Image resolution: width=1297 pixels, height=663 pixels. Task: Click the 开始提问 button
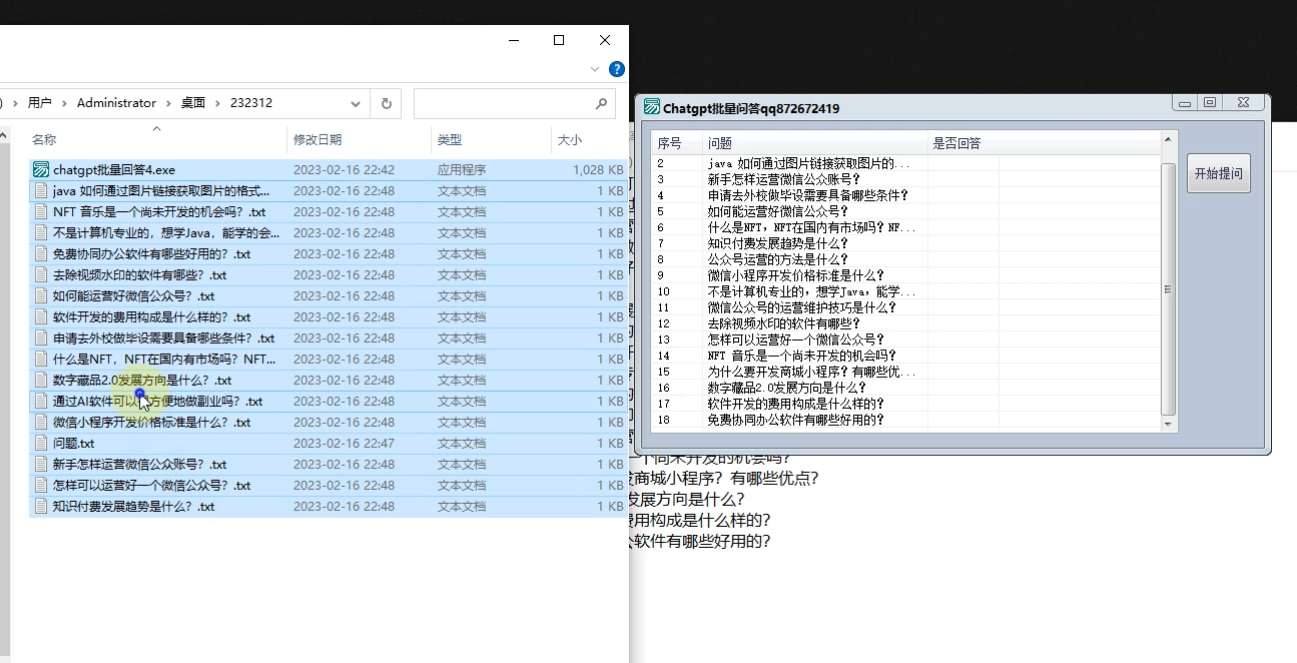[x=1218, y=173]
